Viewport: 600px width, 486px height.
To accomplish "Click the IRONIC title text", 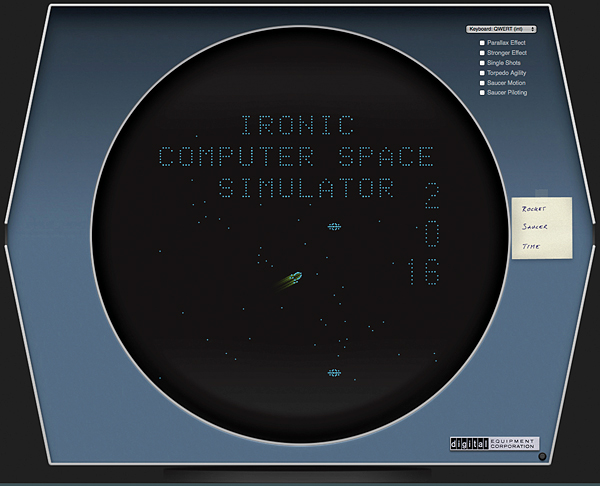I will click(298, 125).
